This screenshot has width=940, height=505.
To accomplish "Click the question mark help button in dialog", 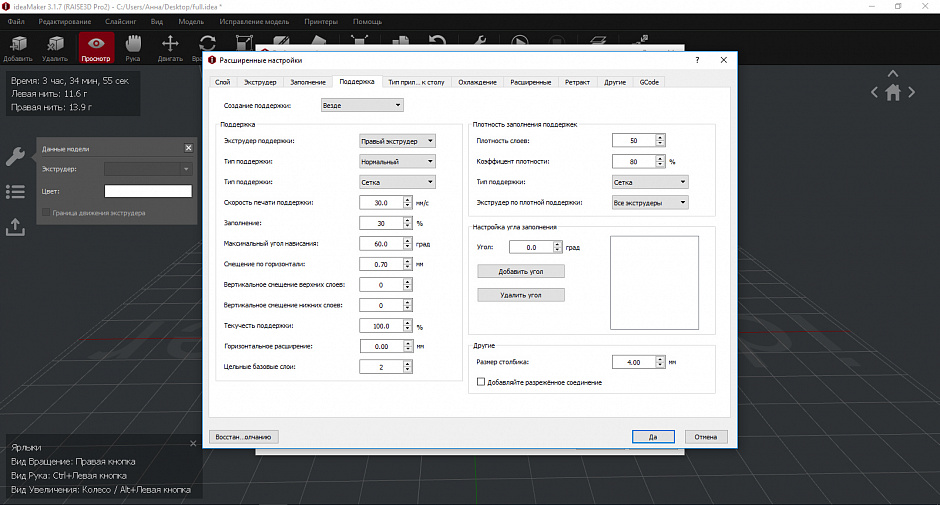I will [x=697, y=60].
